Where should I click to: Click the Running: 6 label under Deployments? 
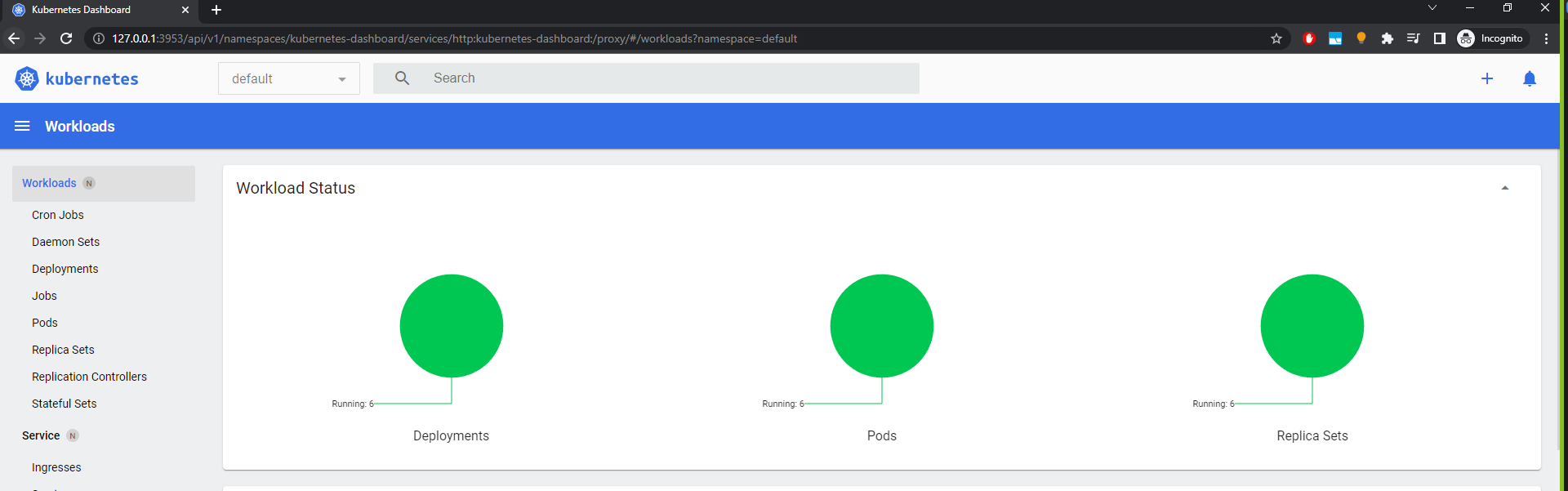pyautogui.click(x=353, y=404)
